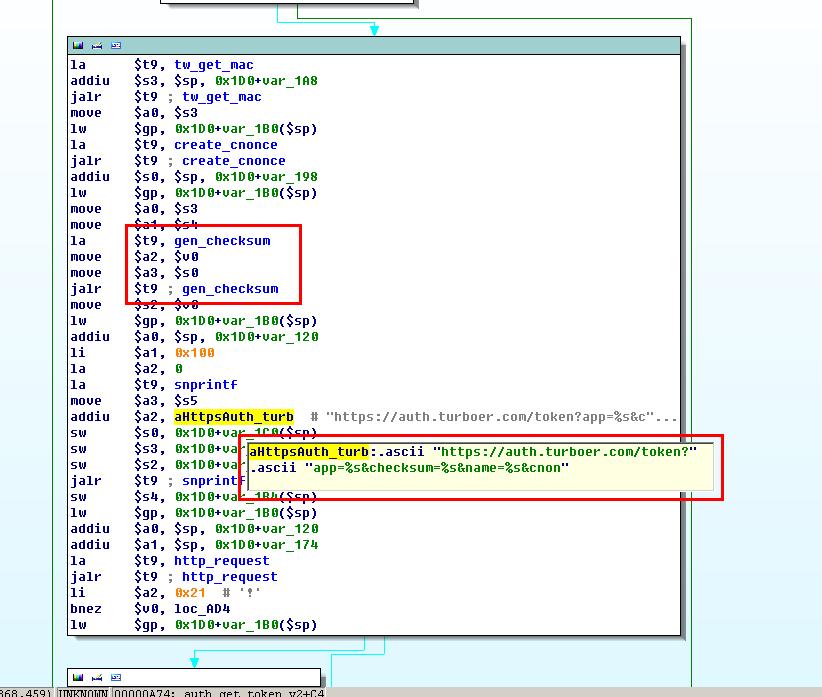This screenshot has width=822, height=697.
Task: Click highlighted aHttpsAuth_turb operand in addiu line
Action: coord(234,417)
